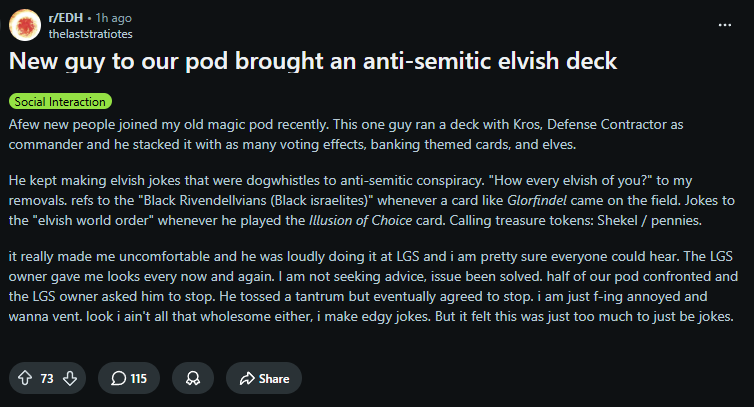Click the 115 comments count
The width and height of the screenshot is (754, 407).
click(138, 379)
